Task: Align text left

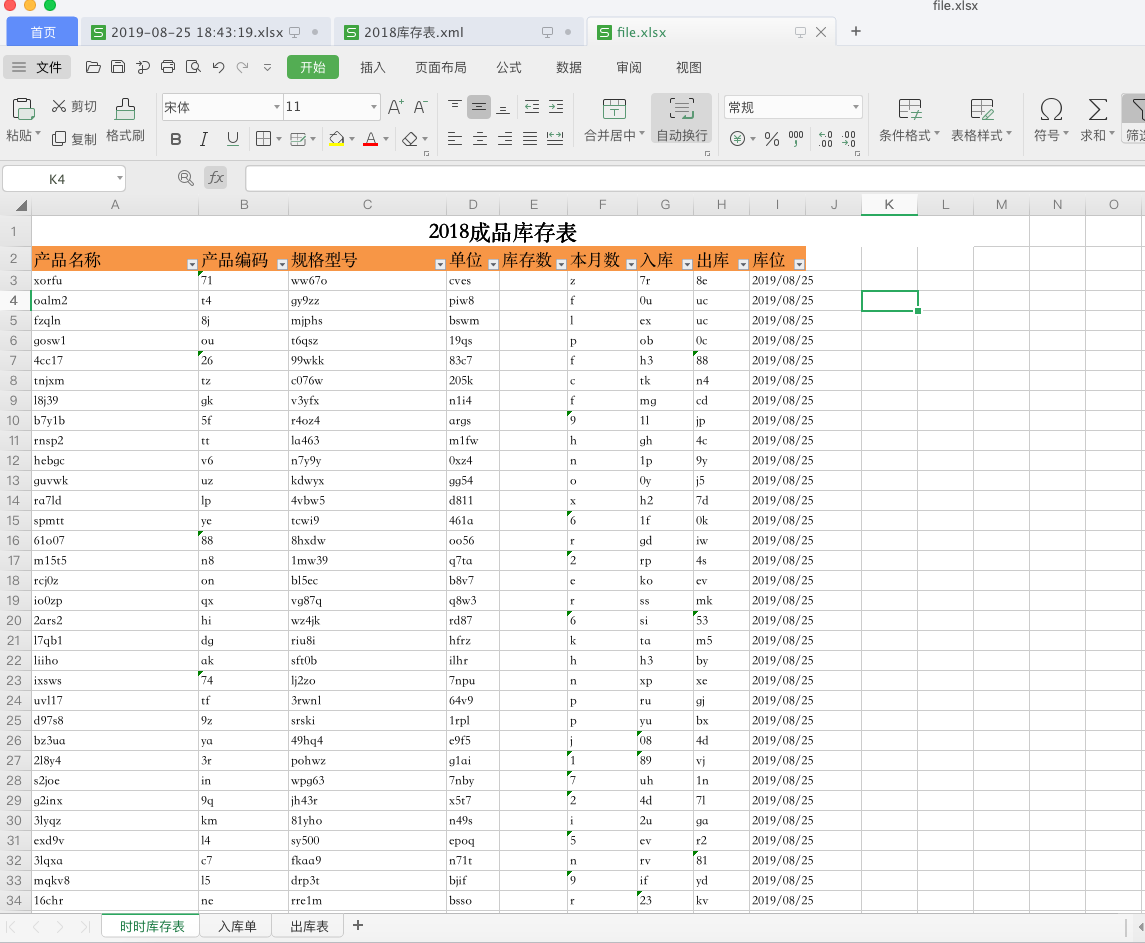Action: click(454, 139)
